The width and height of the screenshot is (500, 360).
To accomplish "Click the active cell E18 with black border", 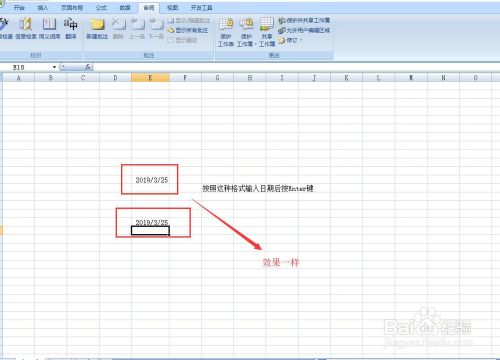I will 150,230.
